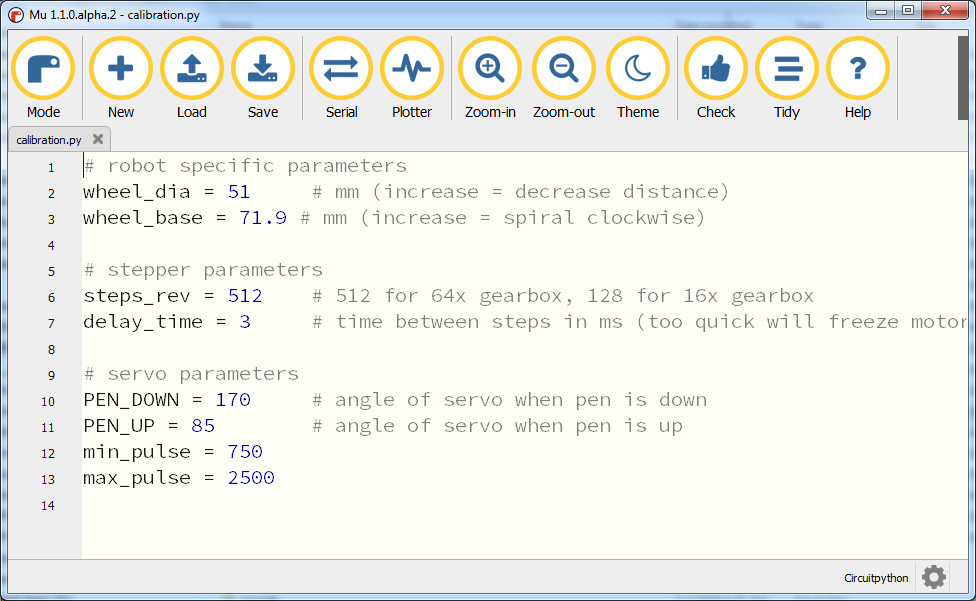
Task: Click line number 14 in gutter
Action: click(48, 505)
